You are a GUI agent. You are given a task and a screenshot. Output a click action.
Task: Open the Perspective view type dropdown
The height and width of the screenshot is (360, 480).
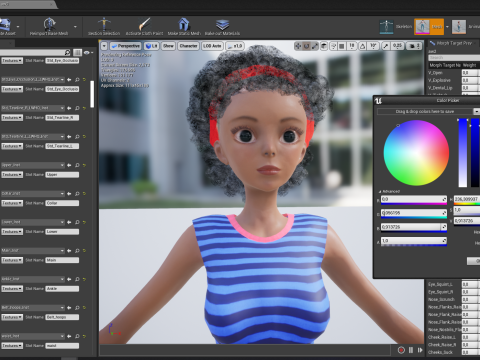126,46
